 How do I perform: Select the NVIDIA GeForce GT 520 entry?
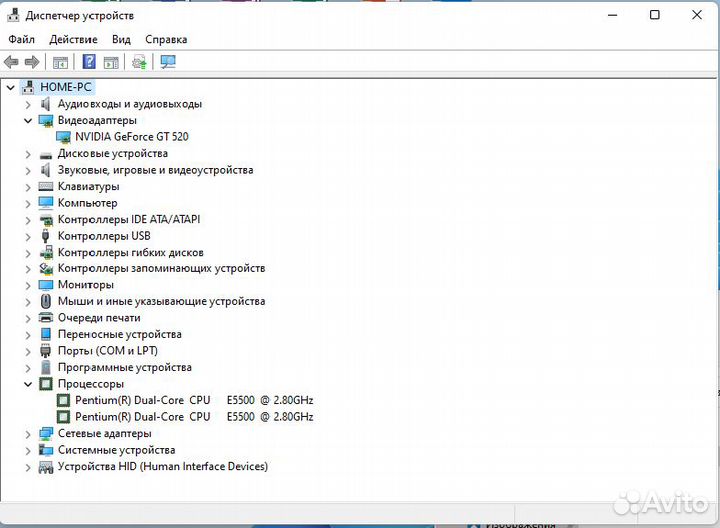132,137
